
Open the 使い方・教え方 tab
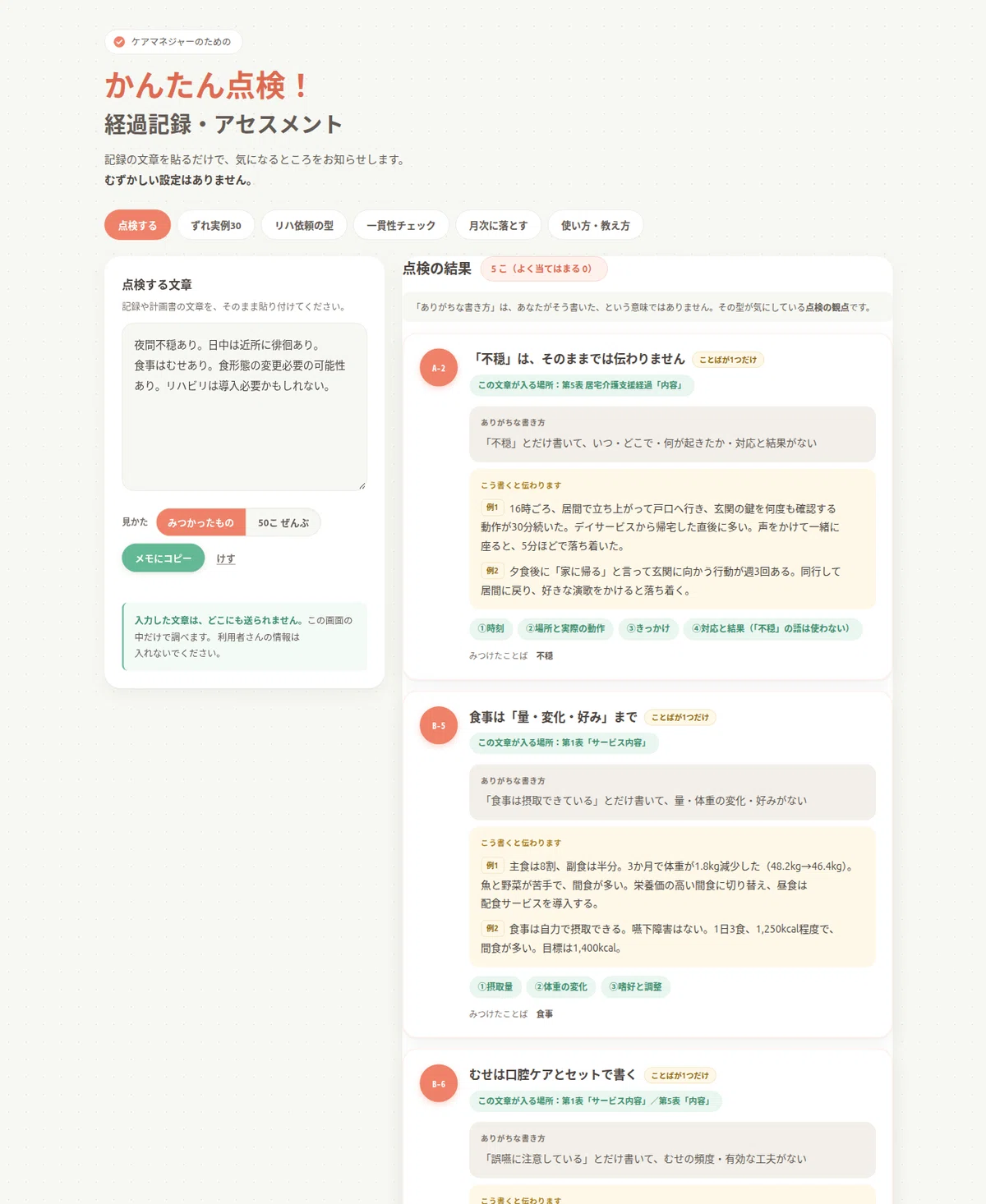596,225
